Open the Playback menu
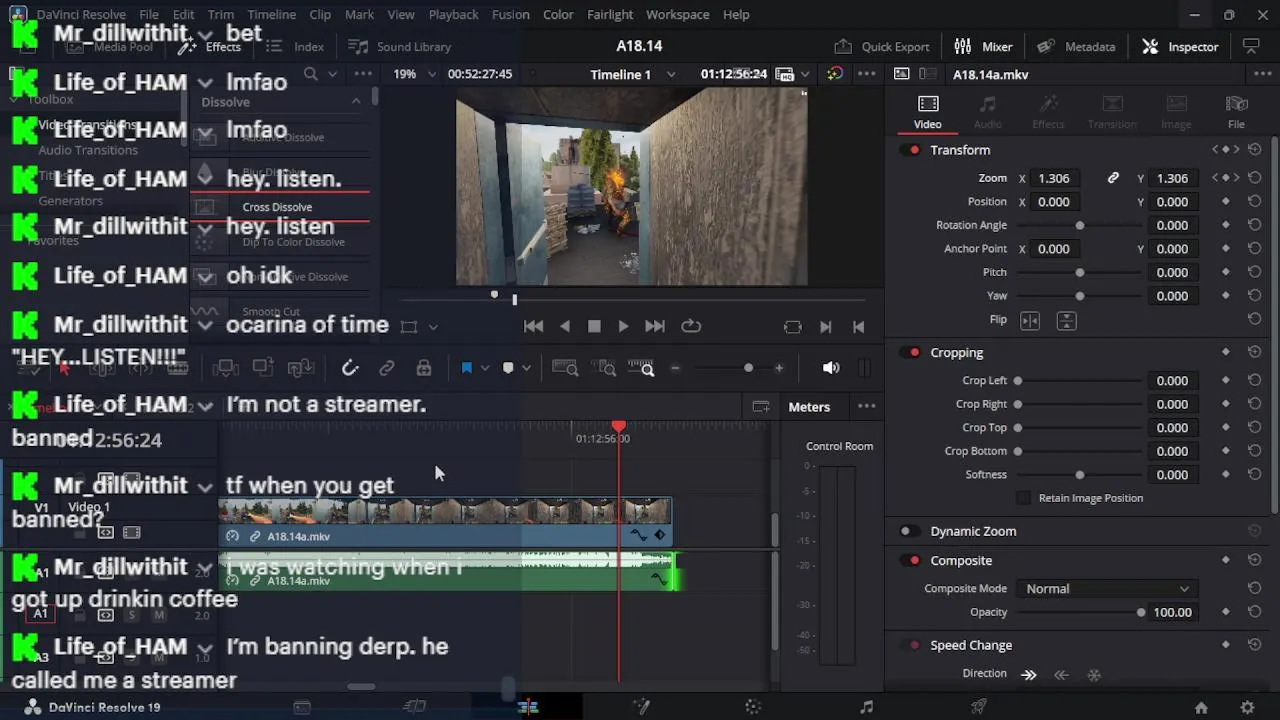 [x=453, y=14]
